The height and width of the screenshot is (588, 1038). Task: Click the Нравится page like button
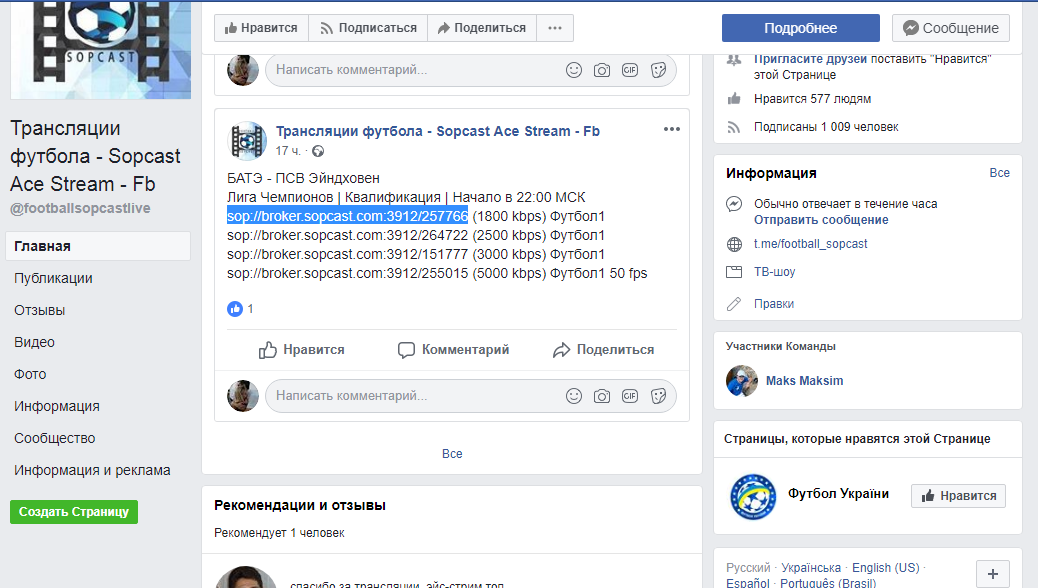click(261, 28)
